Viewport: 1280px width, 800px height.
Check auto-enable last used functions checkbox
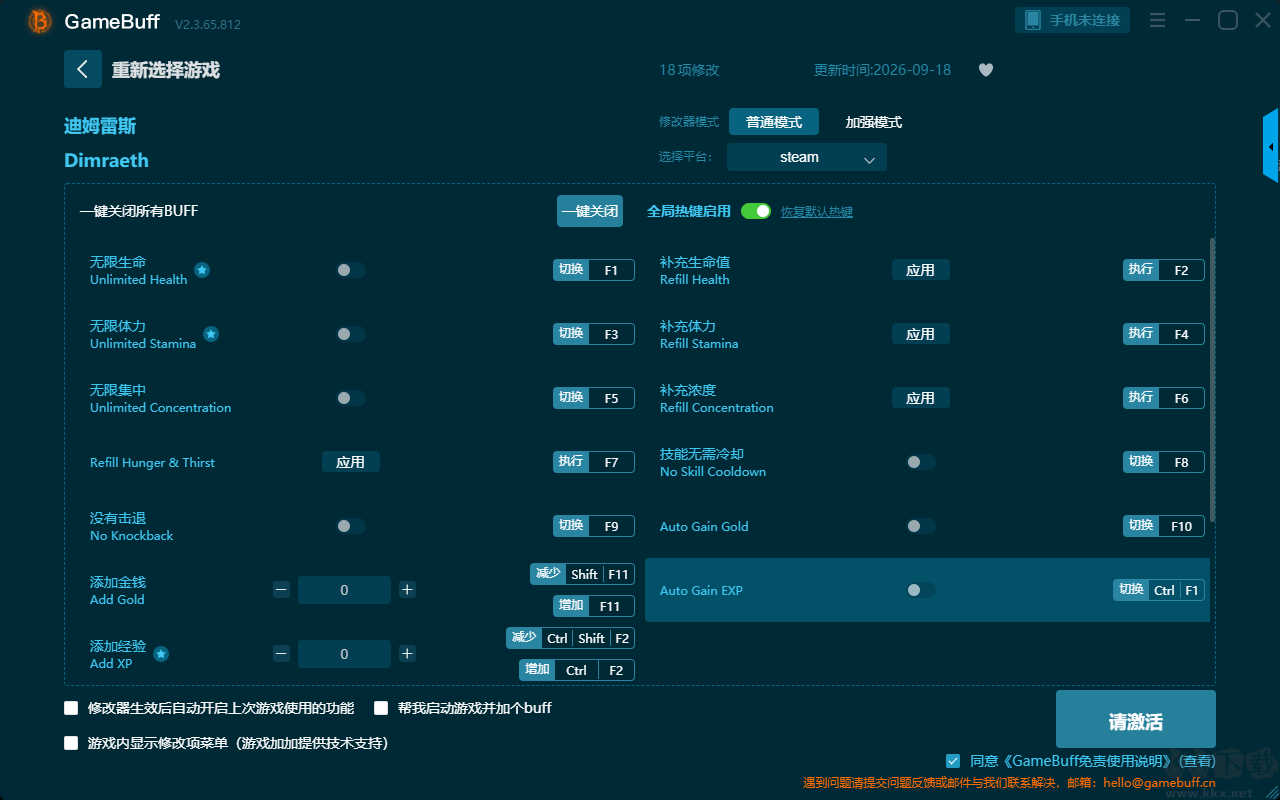pyautogui.click(x=71, y=708)
